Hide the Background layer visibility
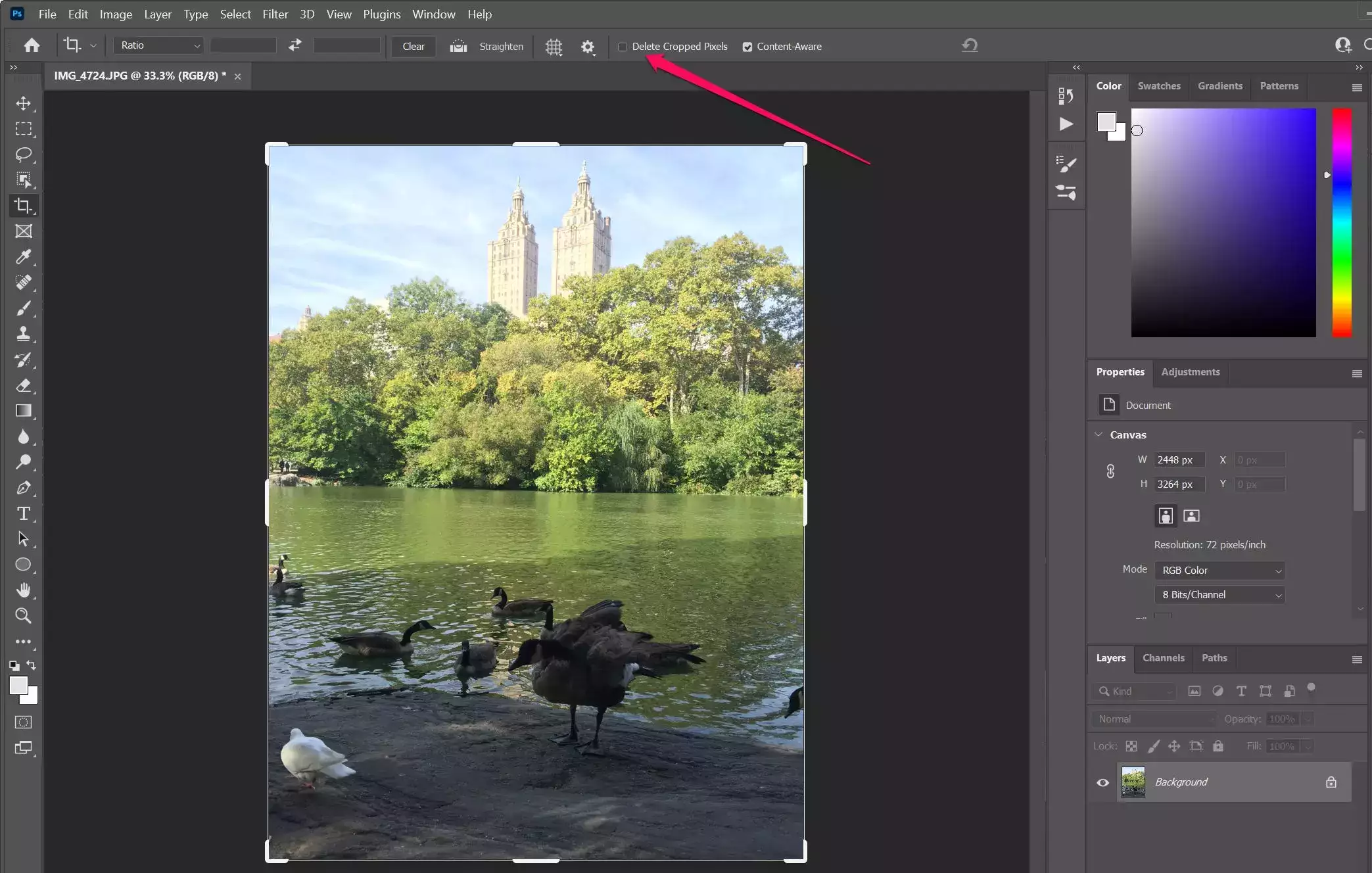The image size is (1372, 873). (x=1102, y=782)
